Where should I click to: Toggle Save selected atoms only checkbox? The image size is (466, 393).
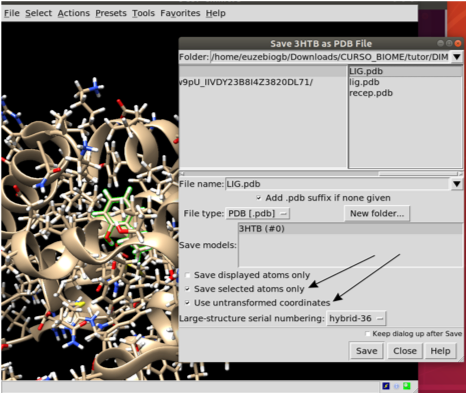click(x=188, y=289)
